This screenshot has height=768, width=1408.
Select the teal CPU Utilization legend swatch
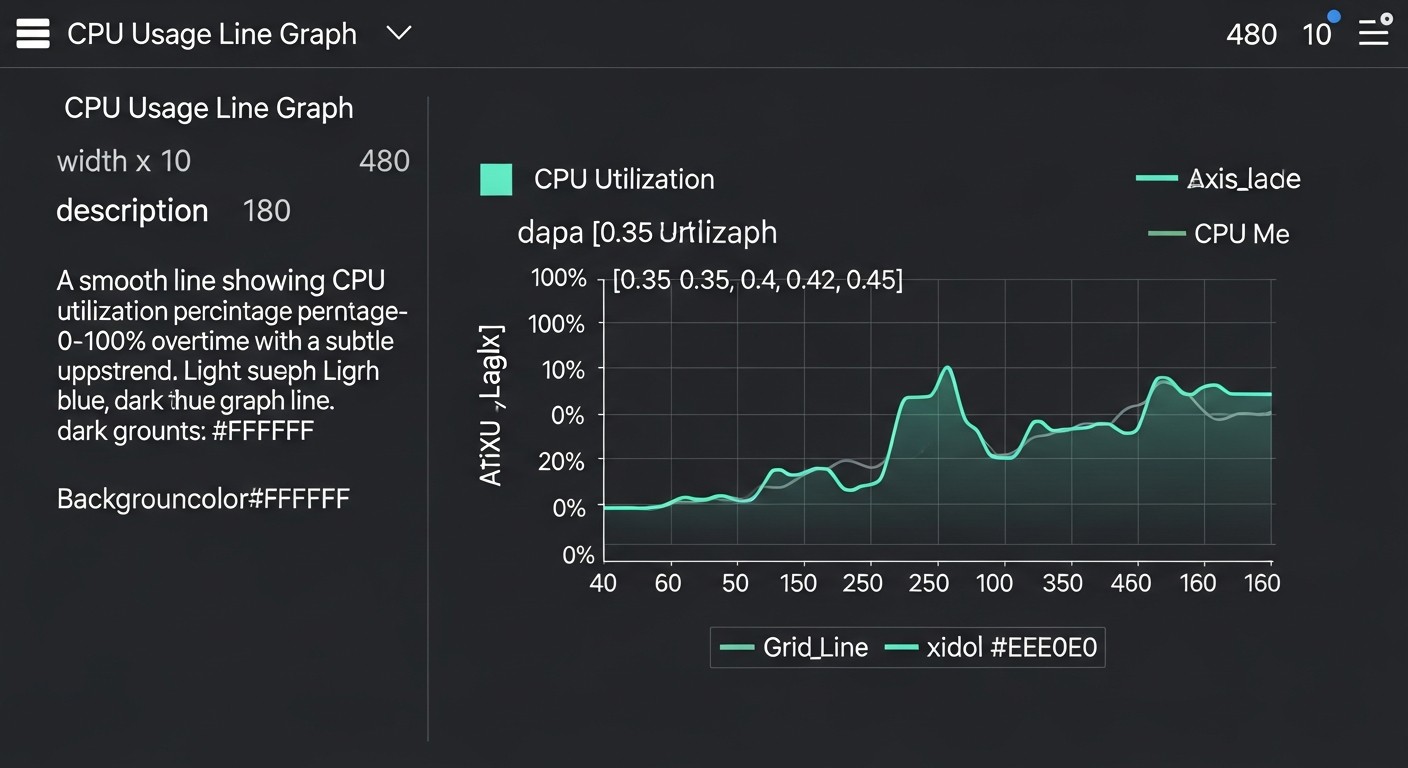[496, 179]
